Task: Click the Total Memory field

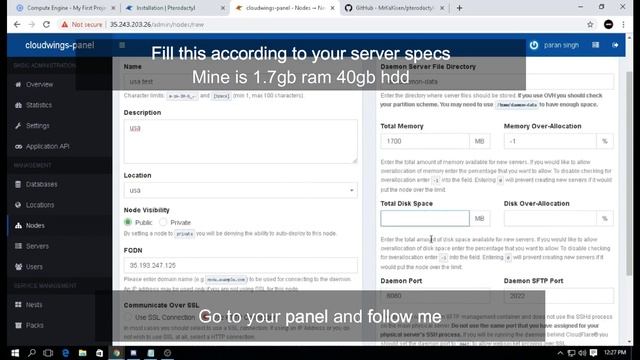Action: (425, 141)
